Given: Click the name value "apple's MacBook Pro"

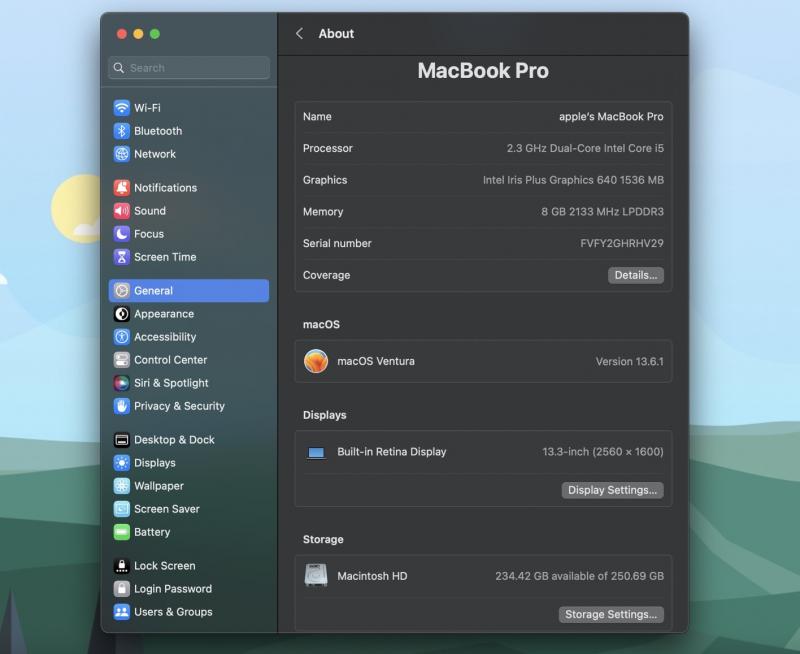Looking at the screenshot, I should 611,117.
